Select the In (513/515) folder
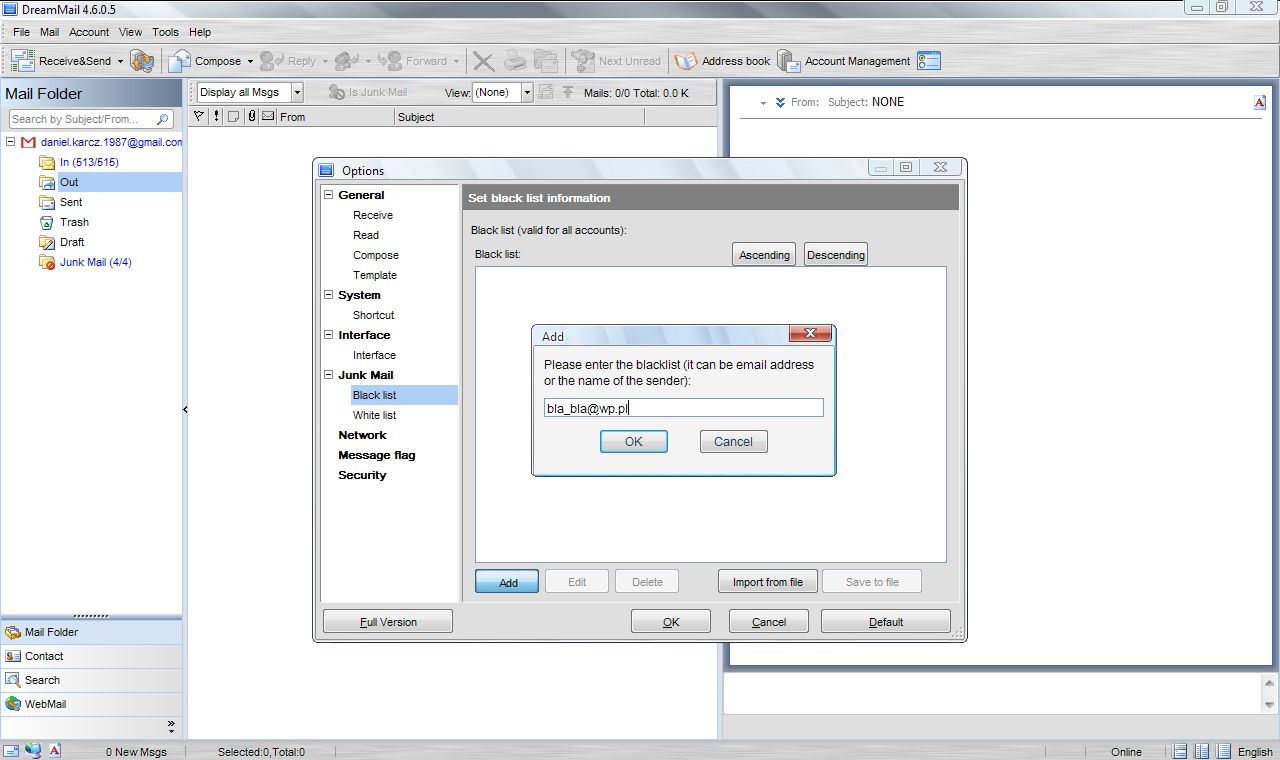 89,162
